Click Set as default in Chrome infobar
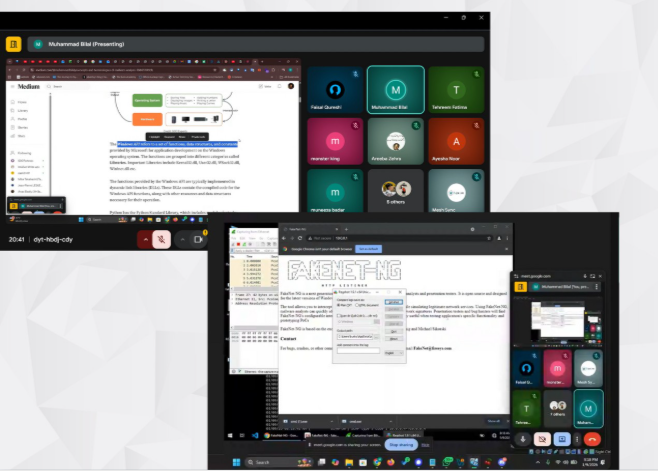 point(368,249)
